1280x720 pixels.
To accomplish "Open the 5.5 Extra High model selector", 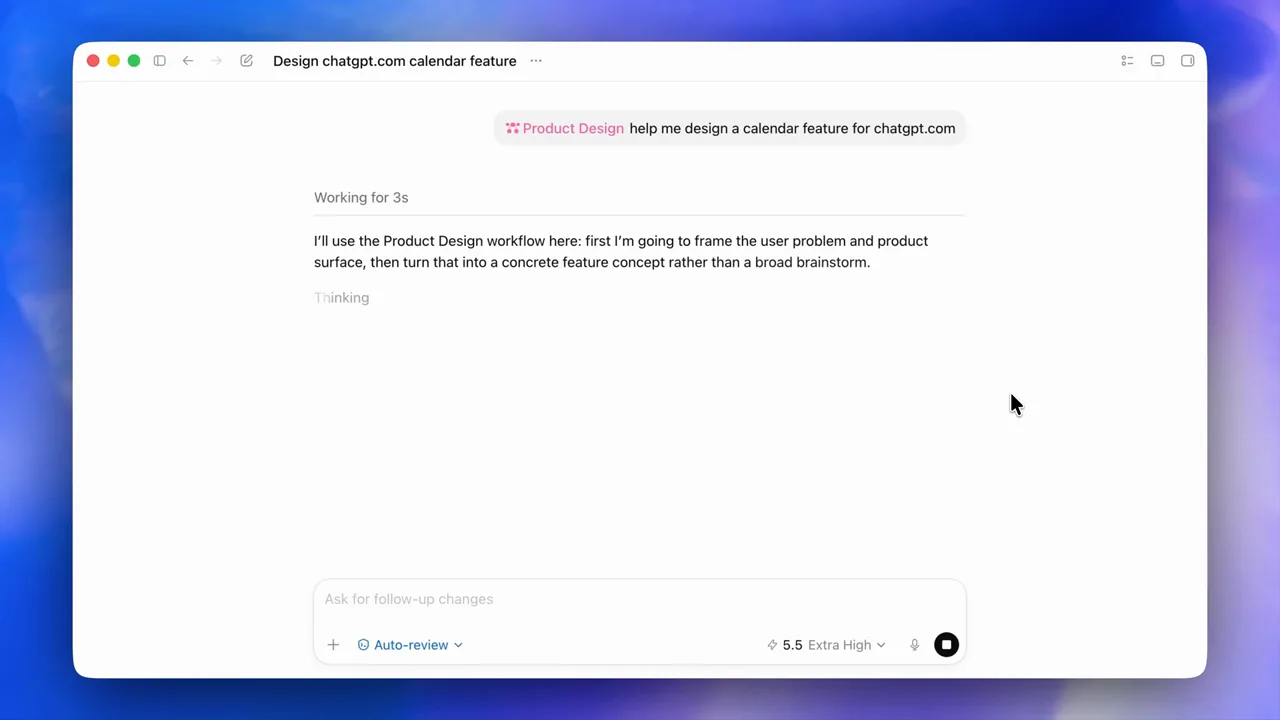I will [826, 645].
